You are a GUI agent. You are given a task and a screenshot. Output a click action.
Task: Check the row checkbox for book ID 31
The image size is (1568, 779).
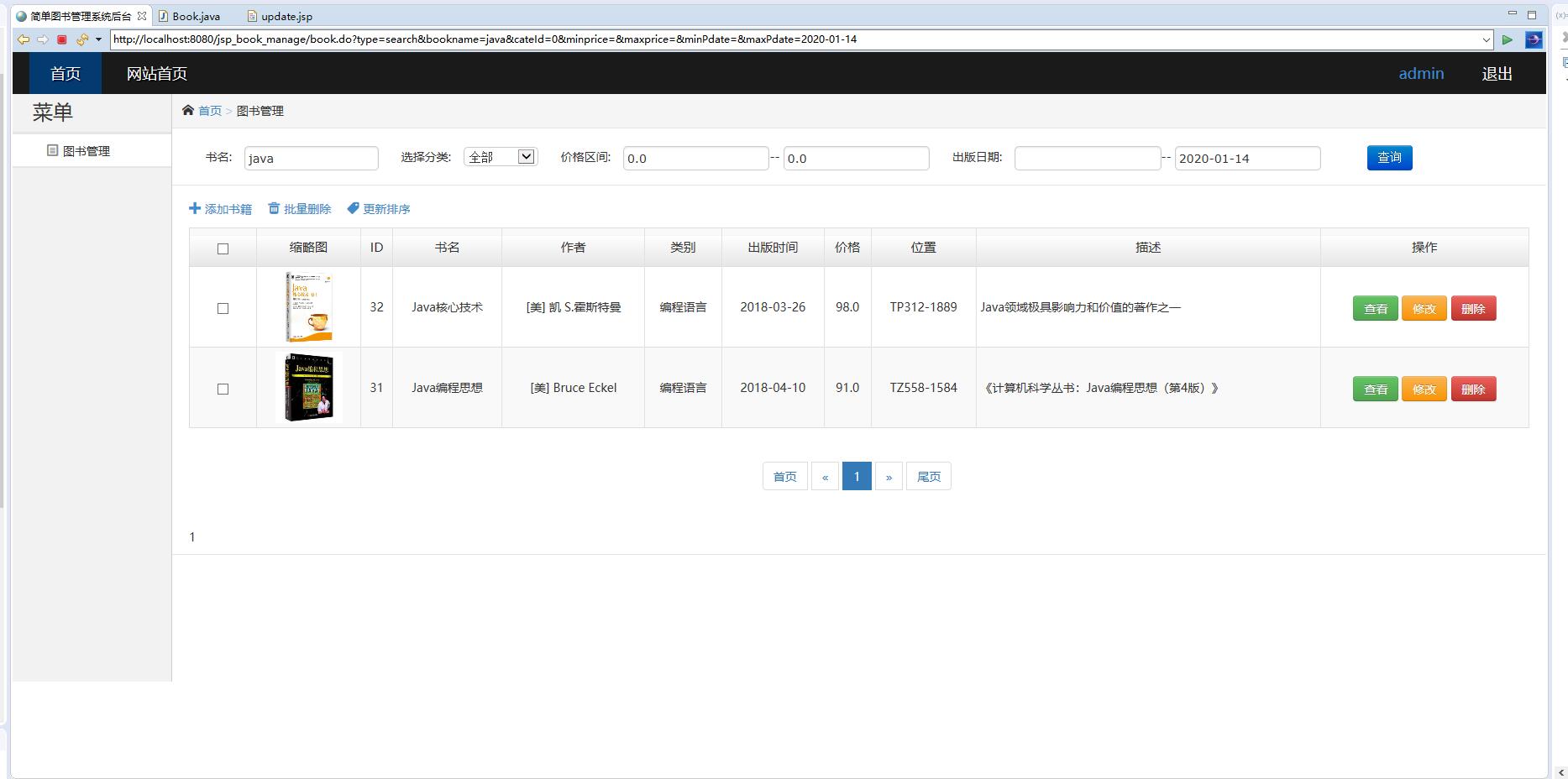[223, 388]
